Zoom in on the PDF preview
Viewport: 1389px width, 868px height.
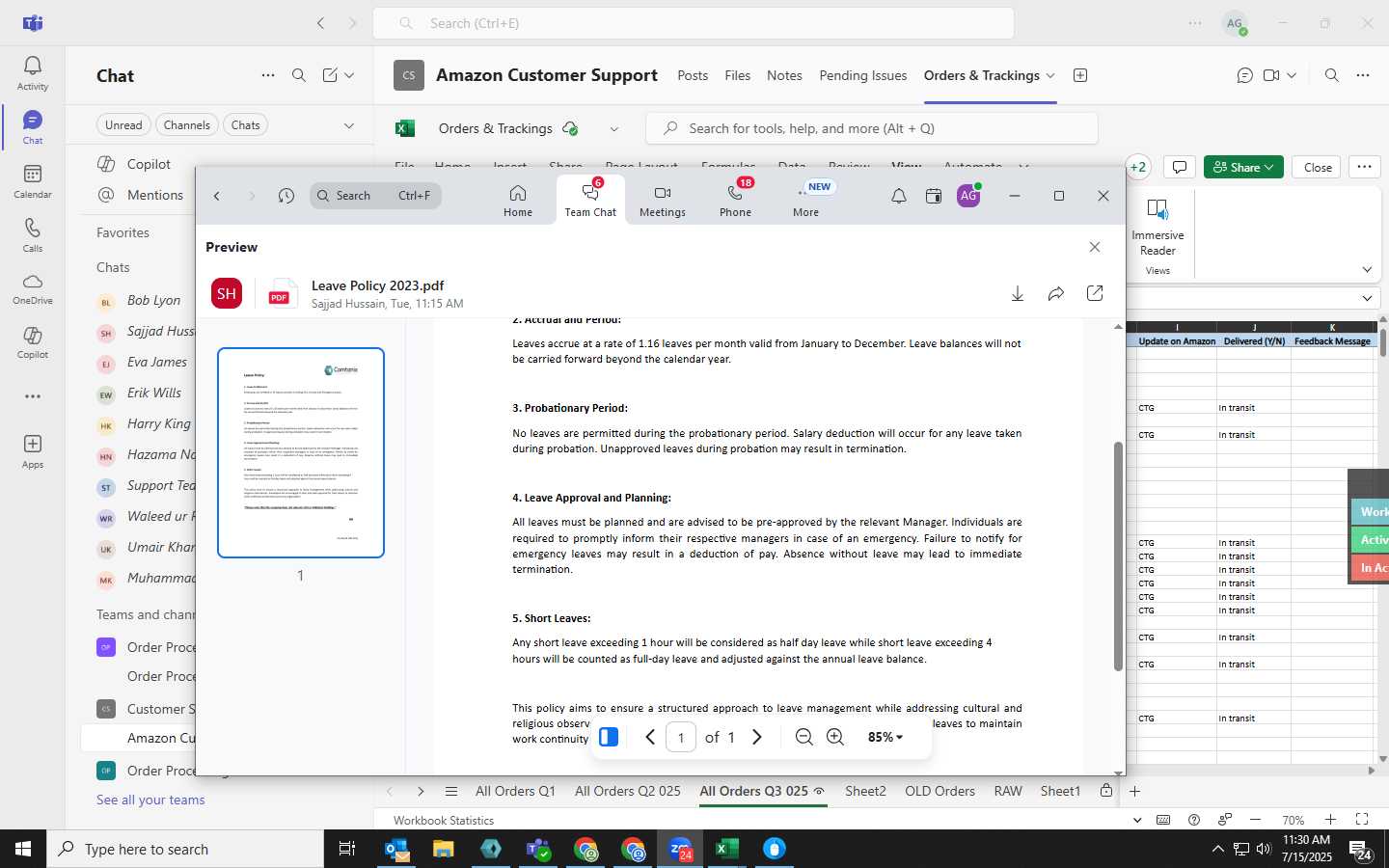tap(835, 737)
